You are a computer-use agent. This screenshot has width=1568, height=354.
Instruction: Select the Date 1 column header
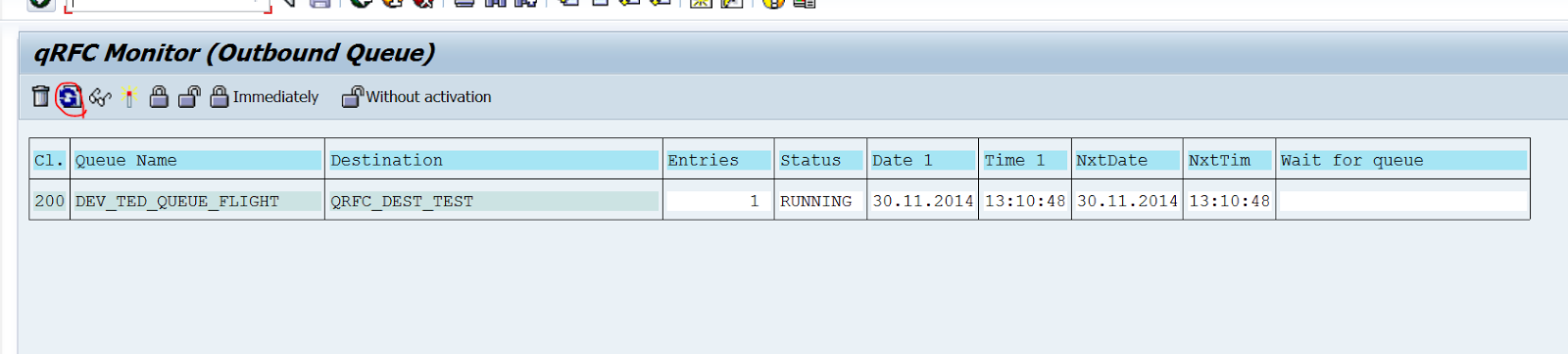(922, 160)
